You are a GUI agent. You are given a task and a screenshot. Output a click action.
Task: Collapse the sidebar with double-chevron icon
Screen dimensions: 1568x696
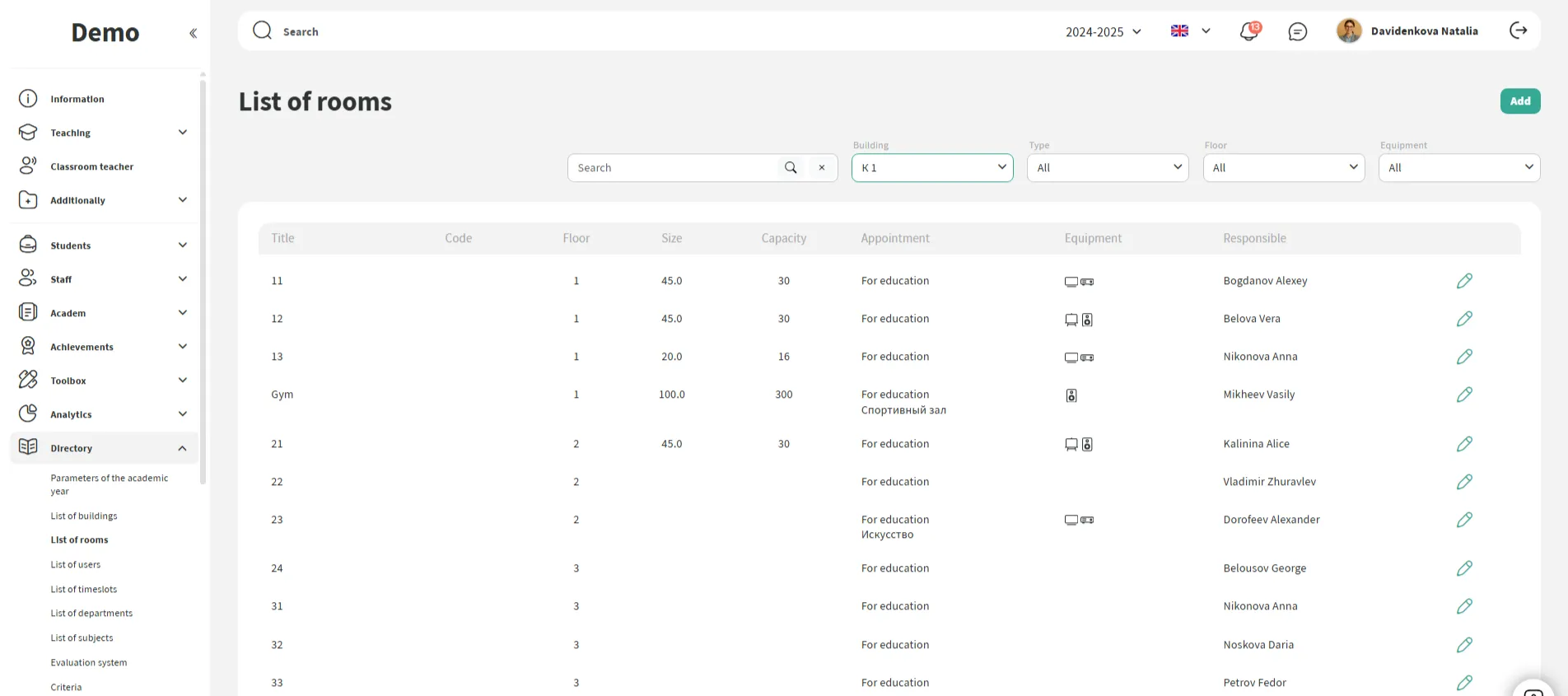coord(193,34)
